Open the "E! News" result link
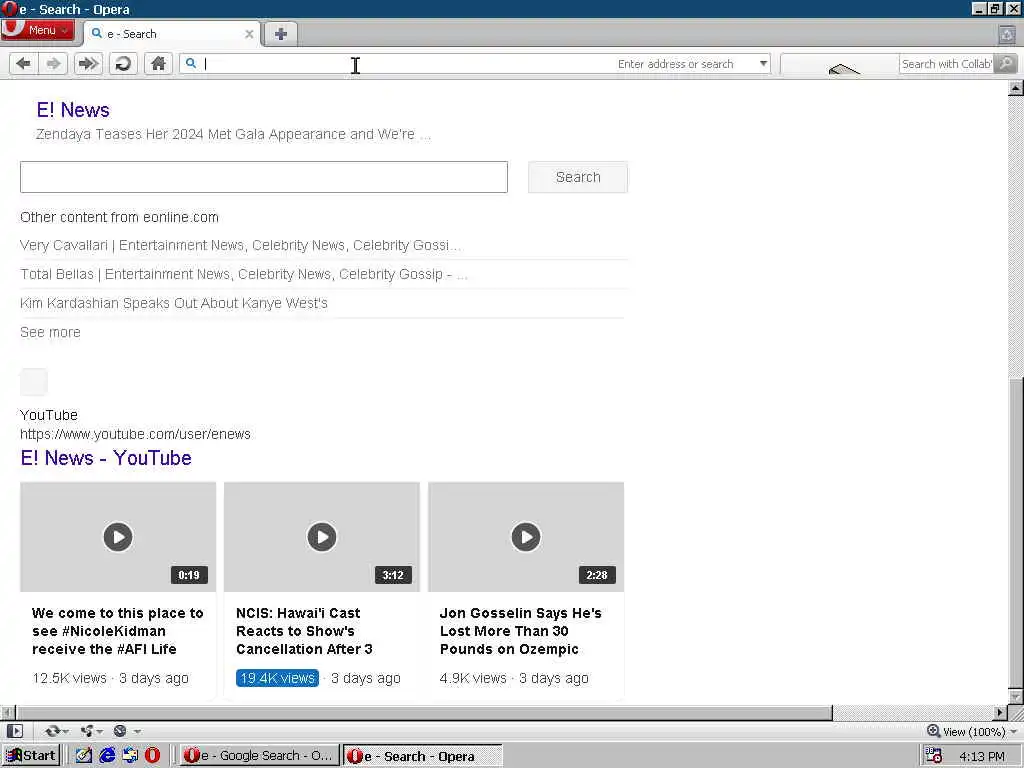Image resolution: width=1024 pixels, height=768 pixels. coord(73,110)
